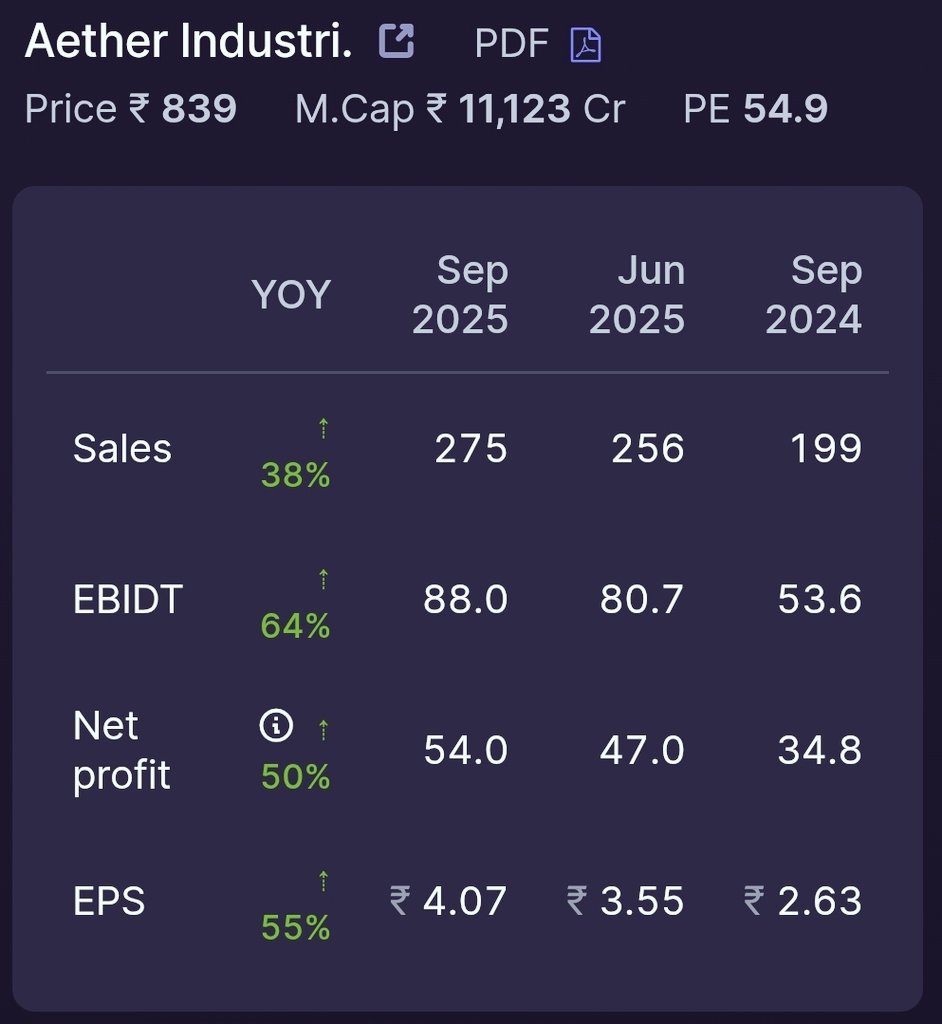Click the PDF text label
This screenshot has width=942, height=1024.
tap(512, 44)
